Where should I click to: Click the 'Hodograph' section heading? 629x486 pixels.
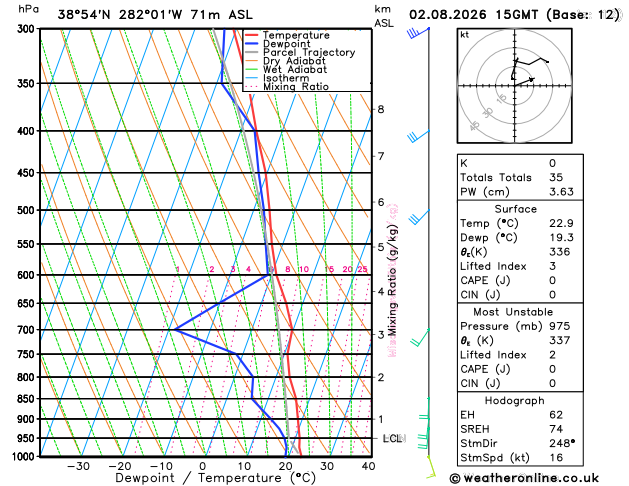coord(515,401)
